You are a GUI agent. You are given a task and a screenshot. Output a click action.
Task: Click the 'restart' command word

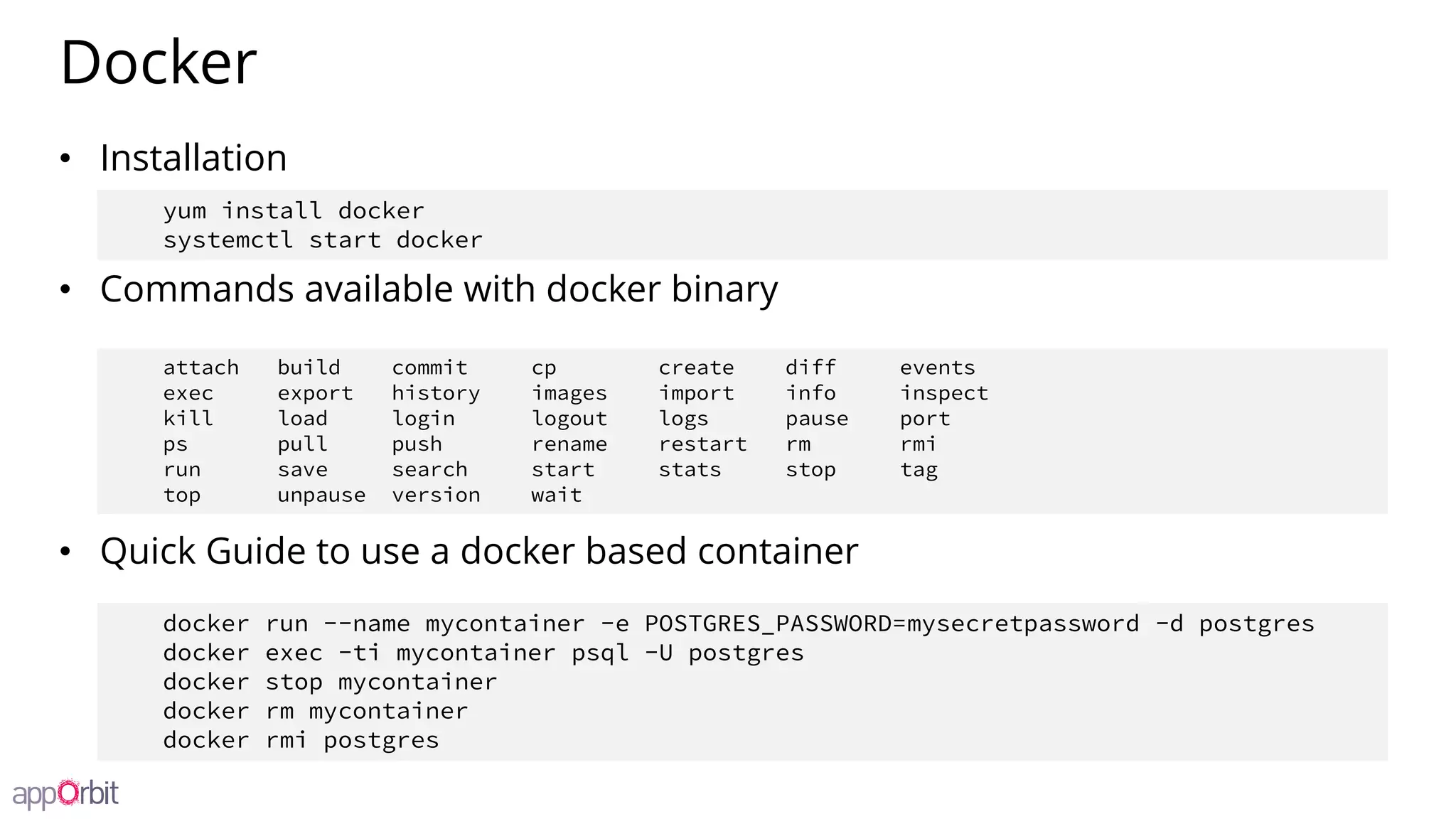[x=702, y=444]
